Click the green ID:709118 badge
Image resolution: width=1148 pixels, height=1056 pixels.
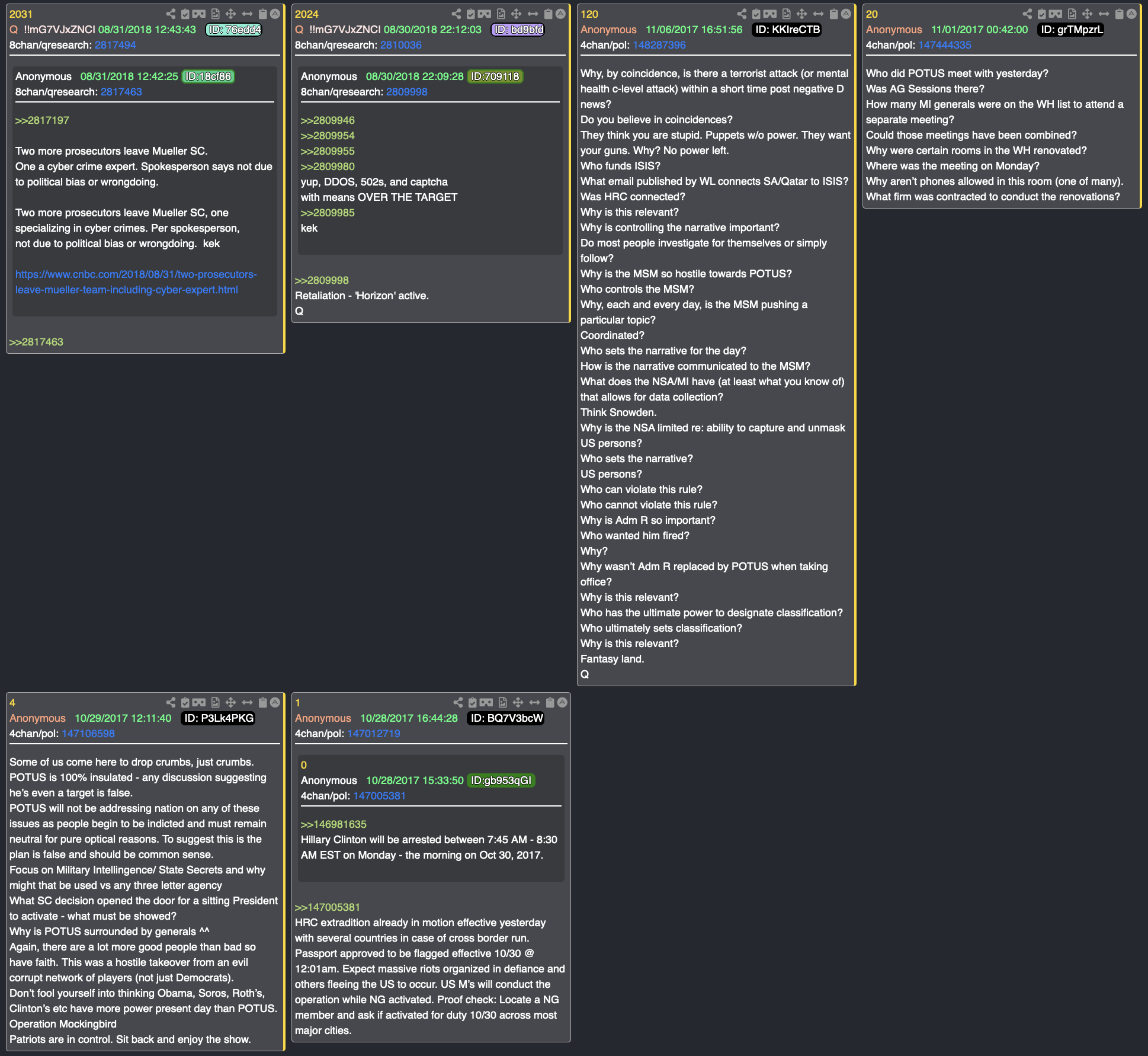(495, 76)
